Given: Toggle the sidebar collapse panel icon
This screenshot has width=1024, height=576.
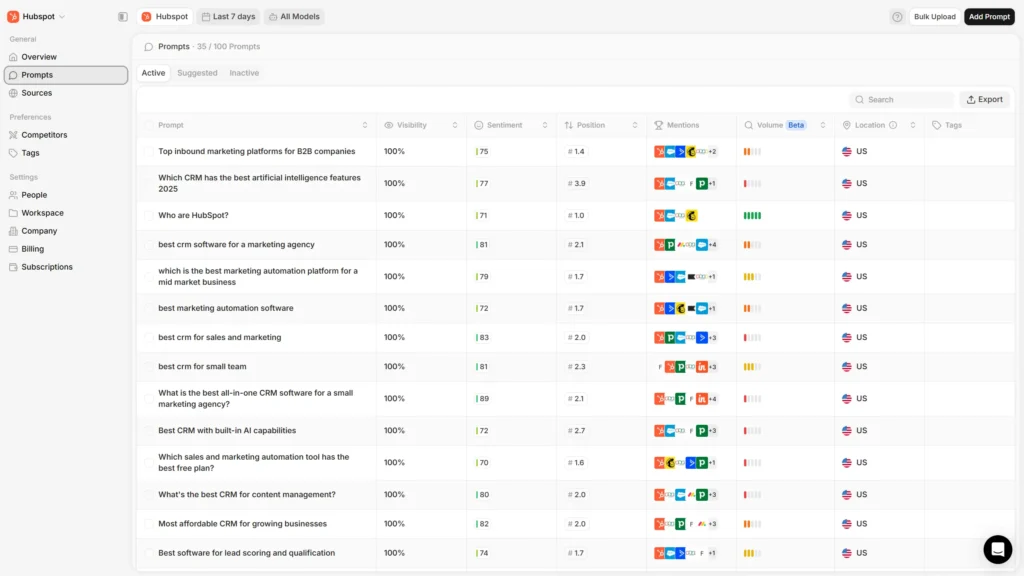Looking at the screenshot, I should (x=123, y=16).
